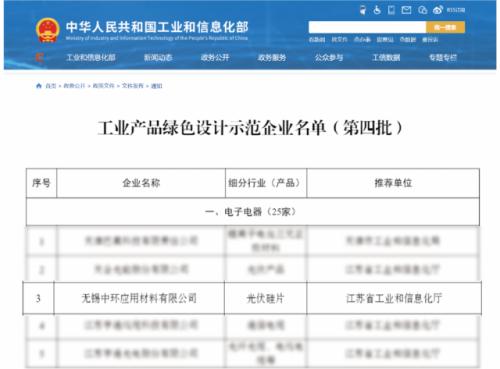Focus the site search input field
Image resolution: width=500 pixels, height=369 pixels.
[367, 27]
